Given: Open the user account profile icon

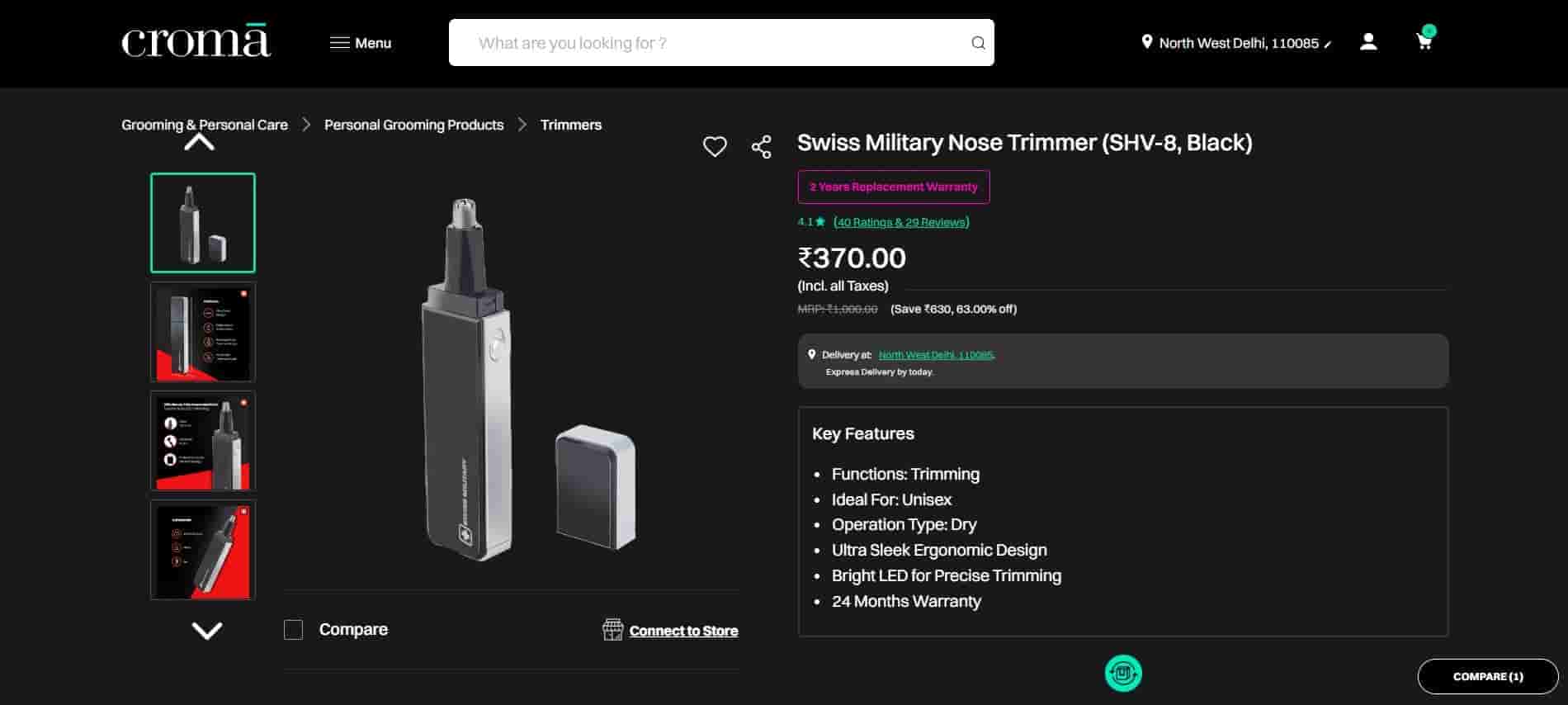Looking at the screenshot, I should (1368, 42).
